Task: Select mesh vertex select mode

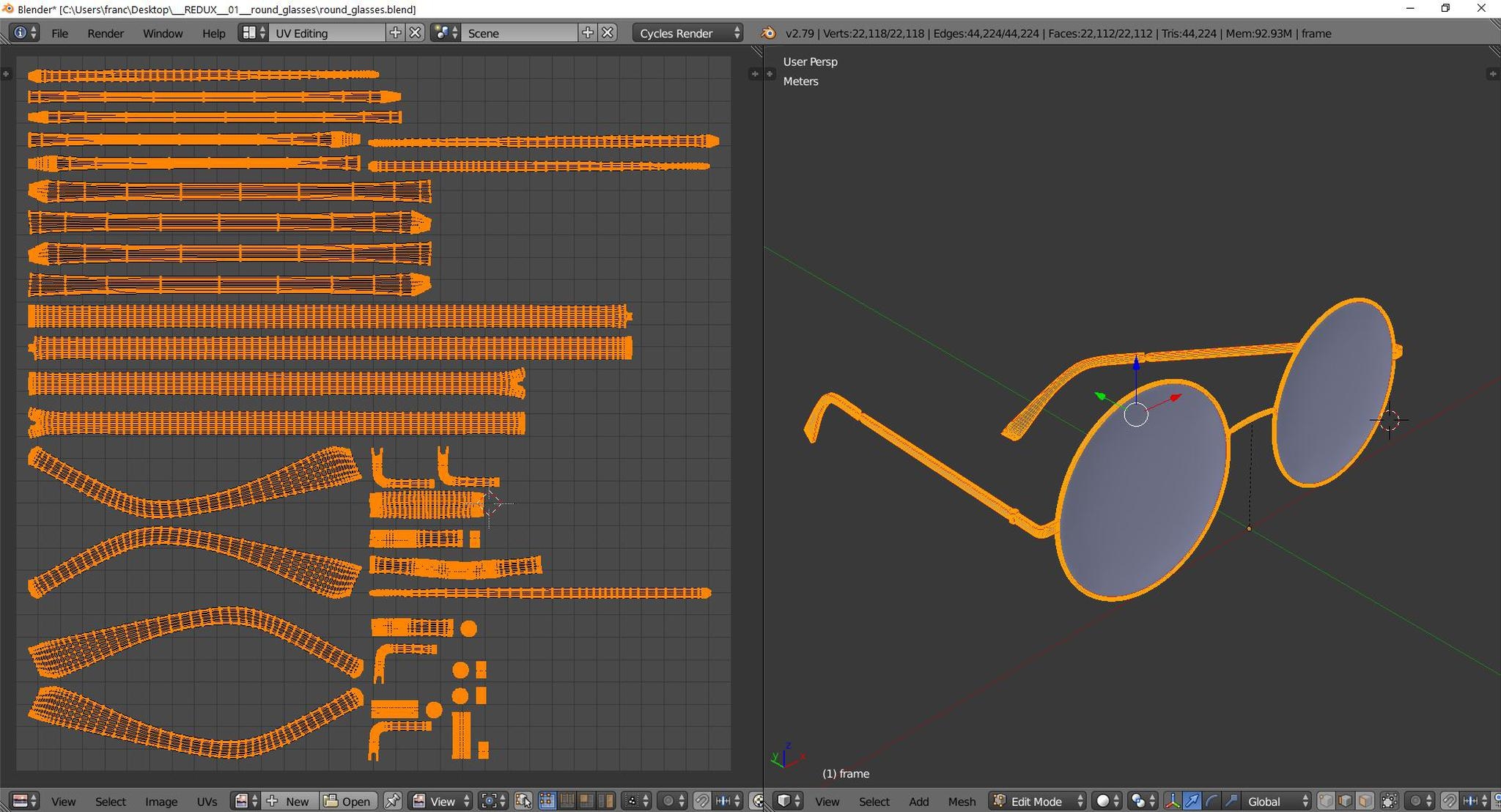Action: [1325, 801]
